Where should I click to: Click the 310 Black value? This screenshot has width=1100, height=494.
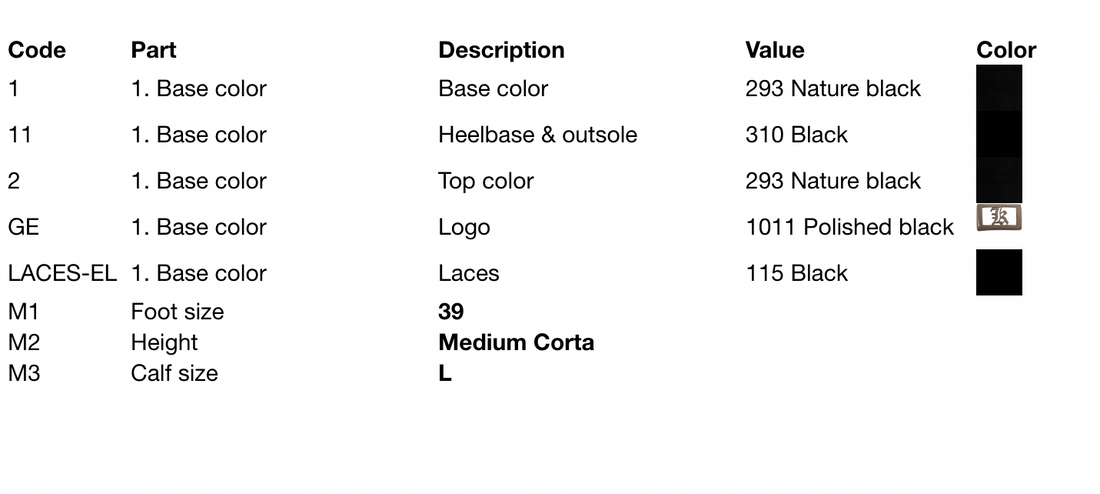(796, 134)
